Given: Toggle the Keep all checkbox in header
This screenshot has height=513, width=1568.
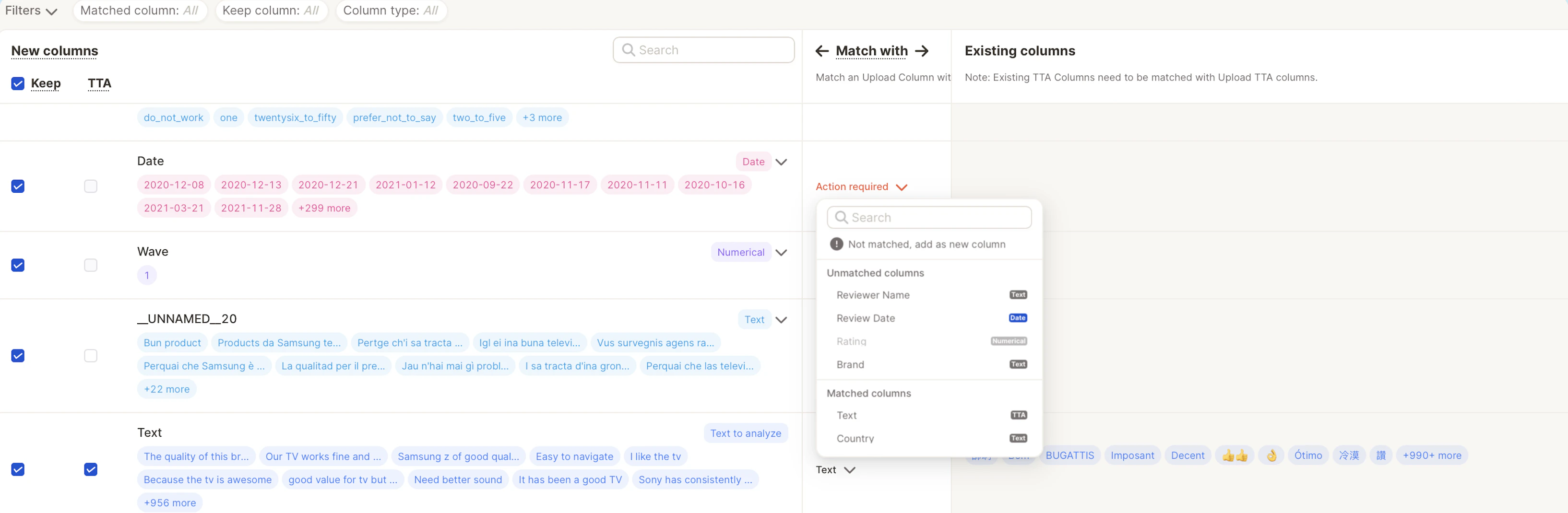Looking at the screenshot, I should (x=18, y=83).
